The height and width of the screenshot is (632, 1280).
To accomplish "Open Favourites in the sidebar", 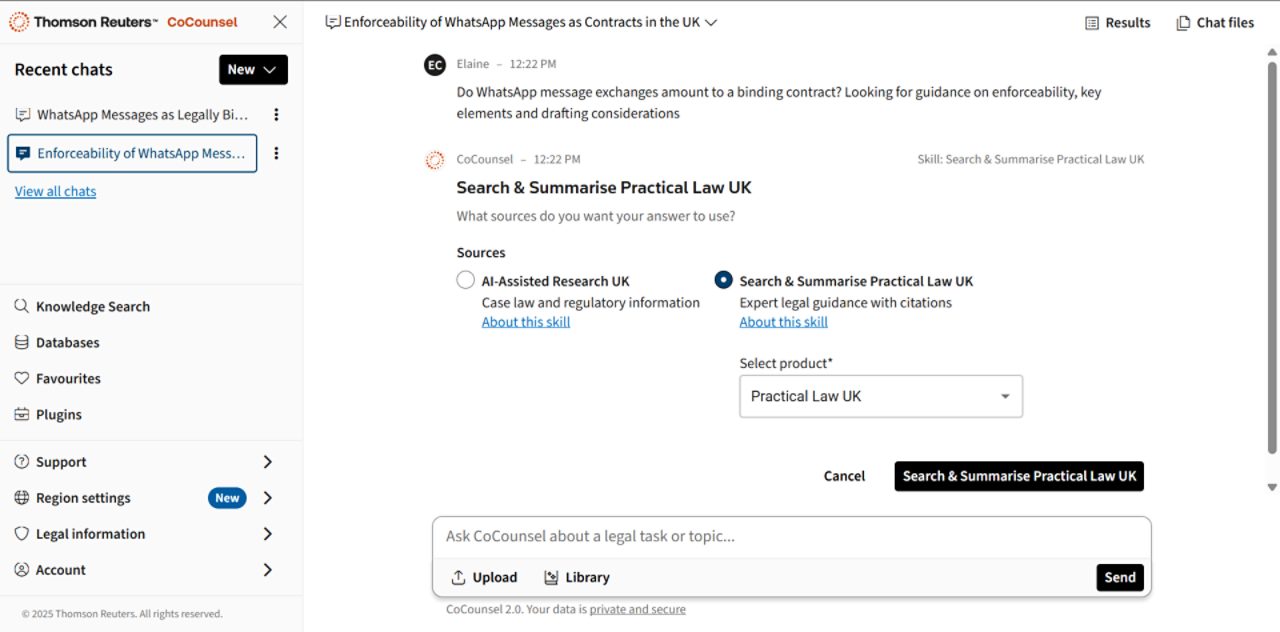I will [68, 378].
